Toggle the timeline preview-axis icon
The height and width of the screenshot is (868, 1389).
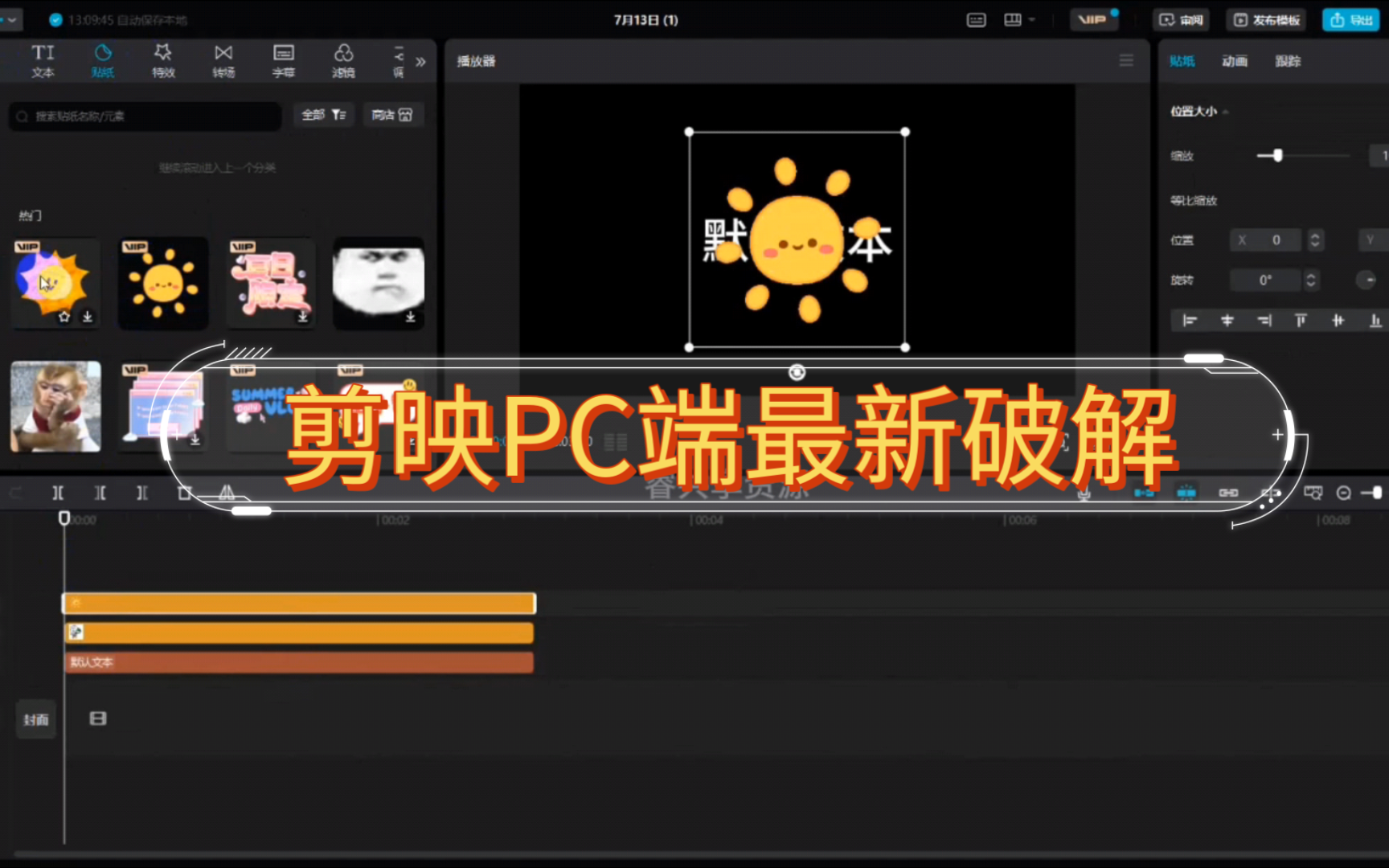click(x=1270, y=493)
